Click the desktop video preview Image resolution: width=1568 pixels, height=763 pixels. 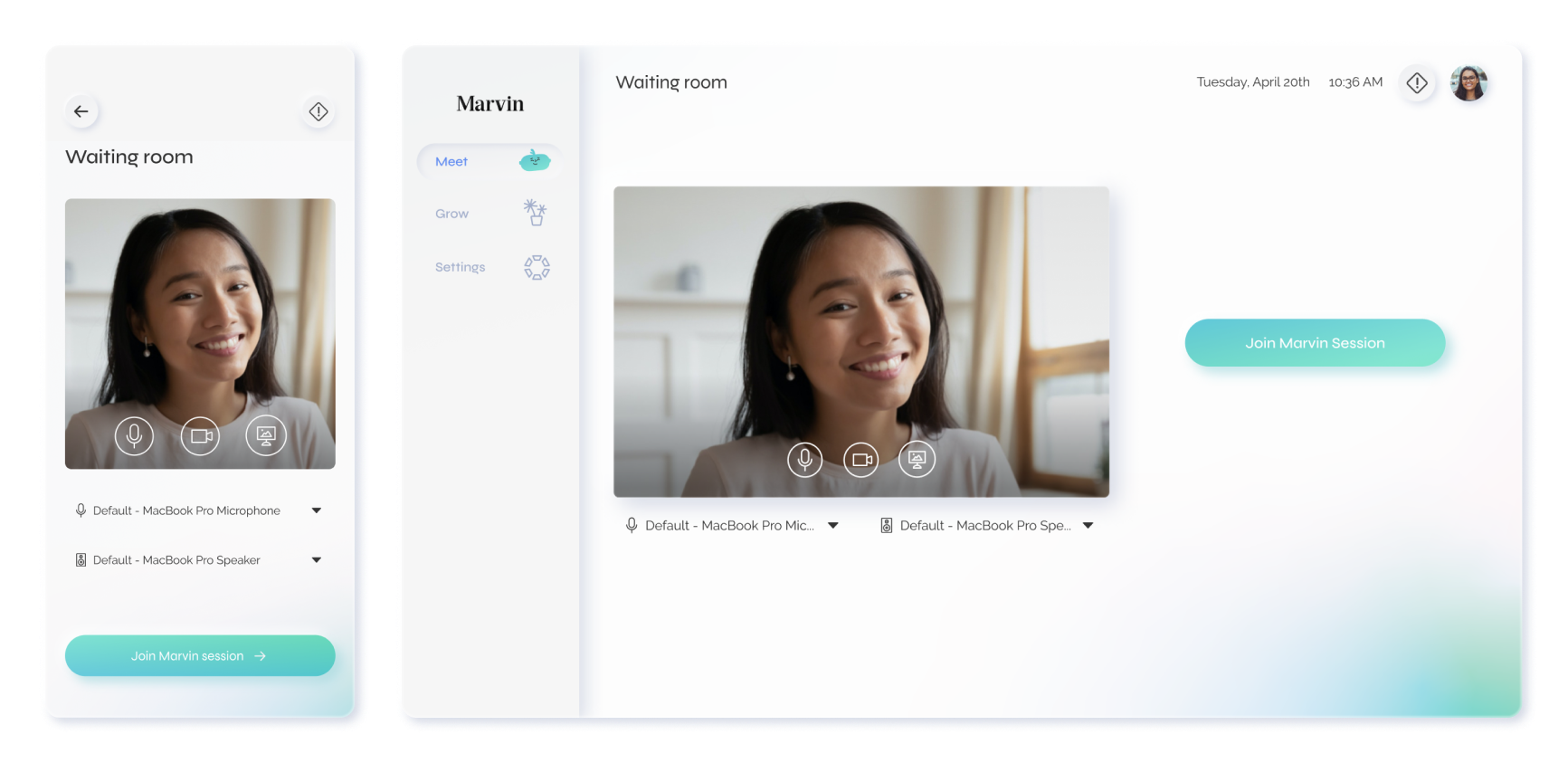tap(861, 342)
